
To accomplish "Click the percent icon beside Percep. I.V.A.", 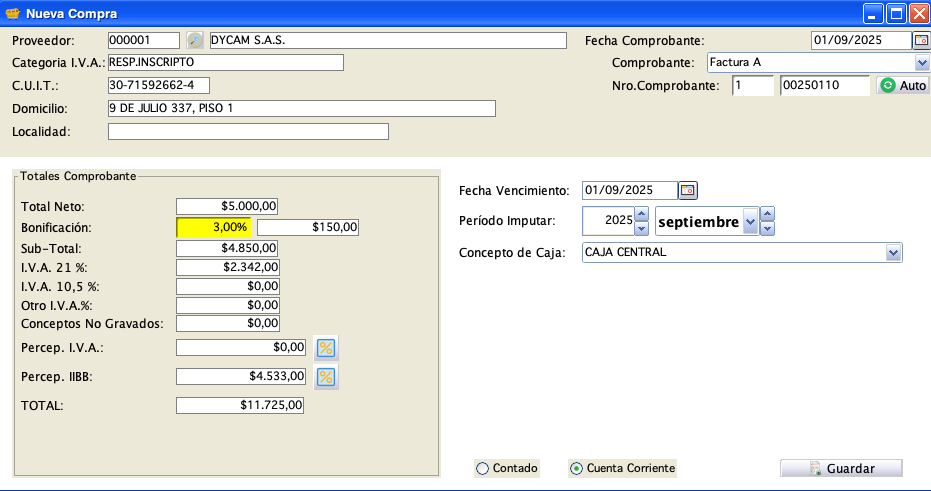I will coord(326,348).
